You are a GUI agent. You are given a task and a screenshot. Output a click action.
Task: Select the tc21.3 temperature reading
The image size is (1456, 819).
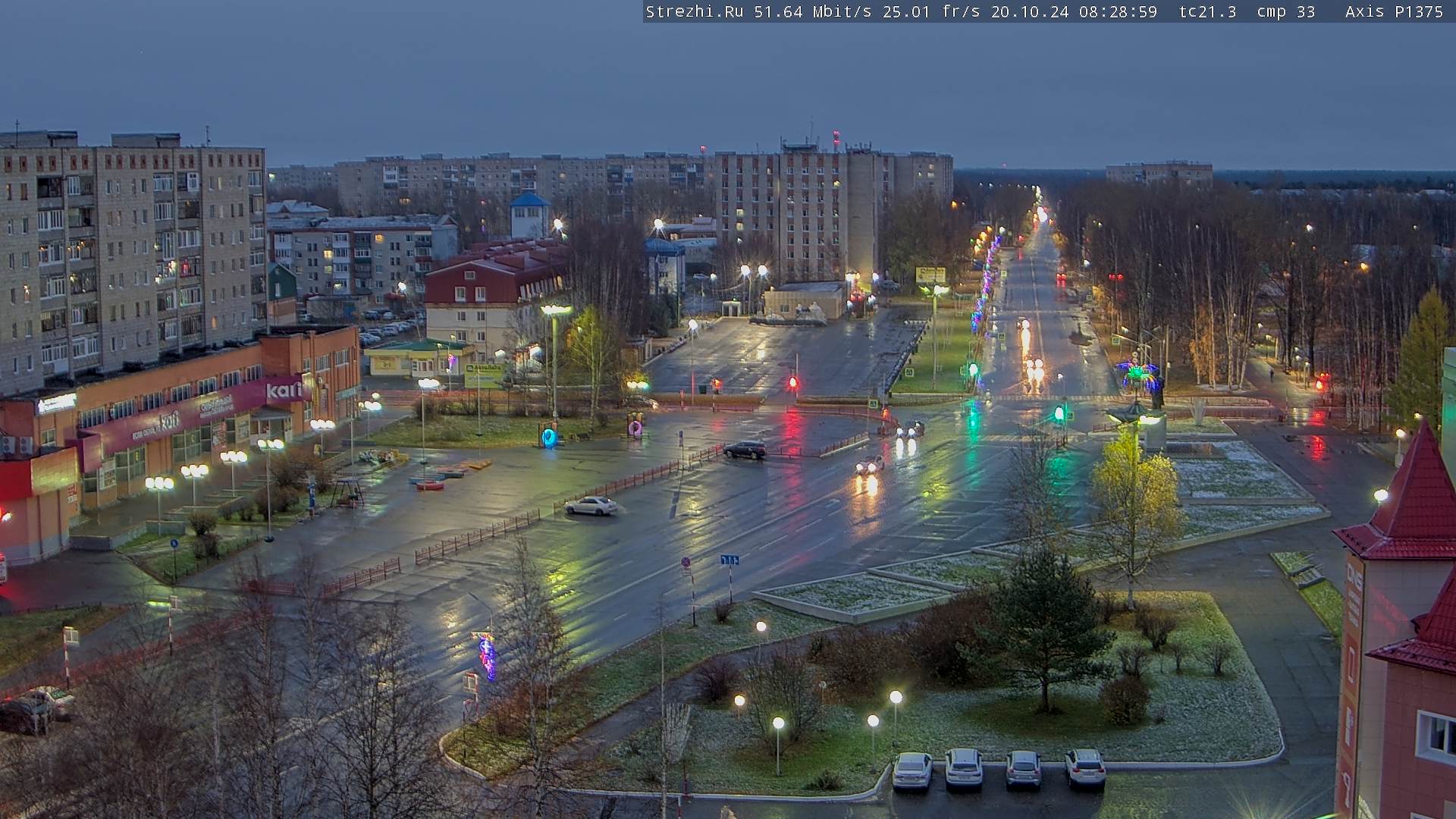pyautogui.click(x=1207, y=11)
